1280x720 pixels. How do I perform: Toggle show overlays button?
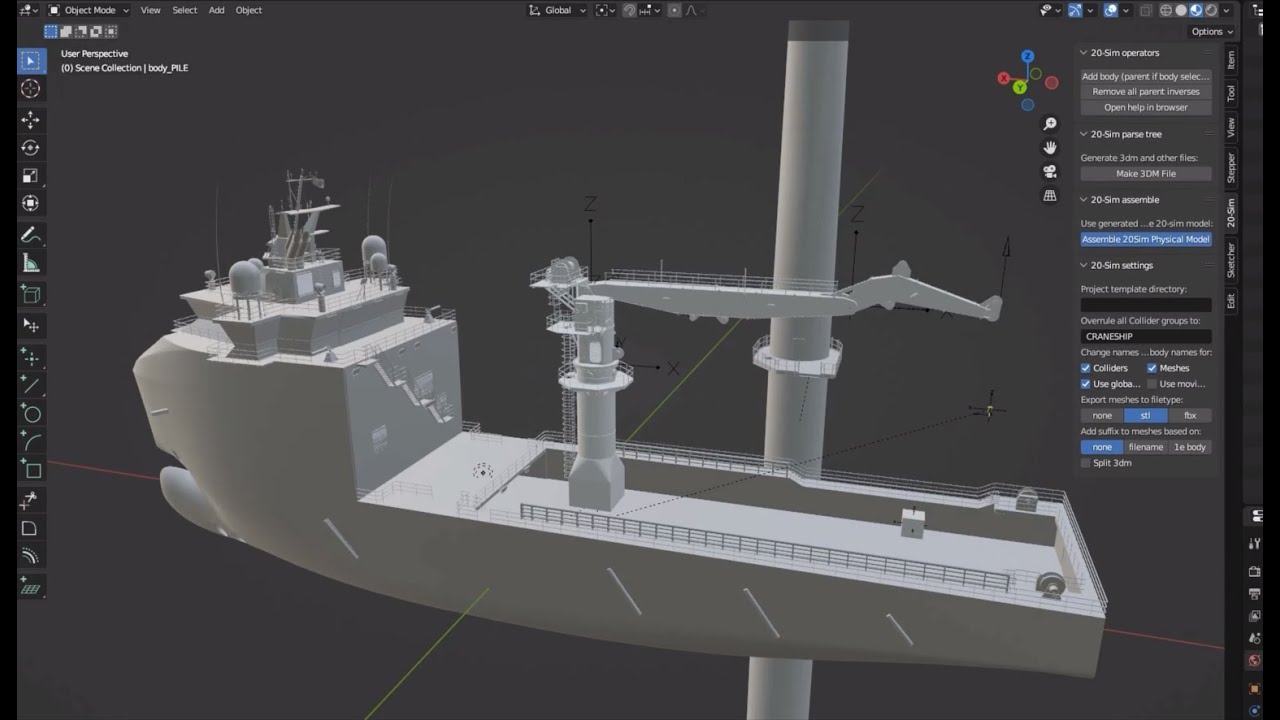coord(1111,10)
